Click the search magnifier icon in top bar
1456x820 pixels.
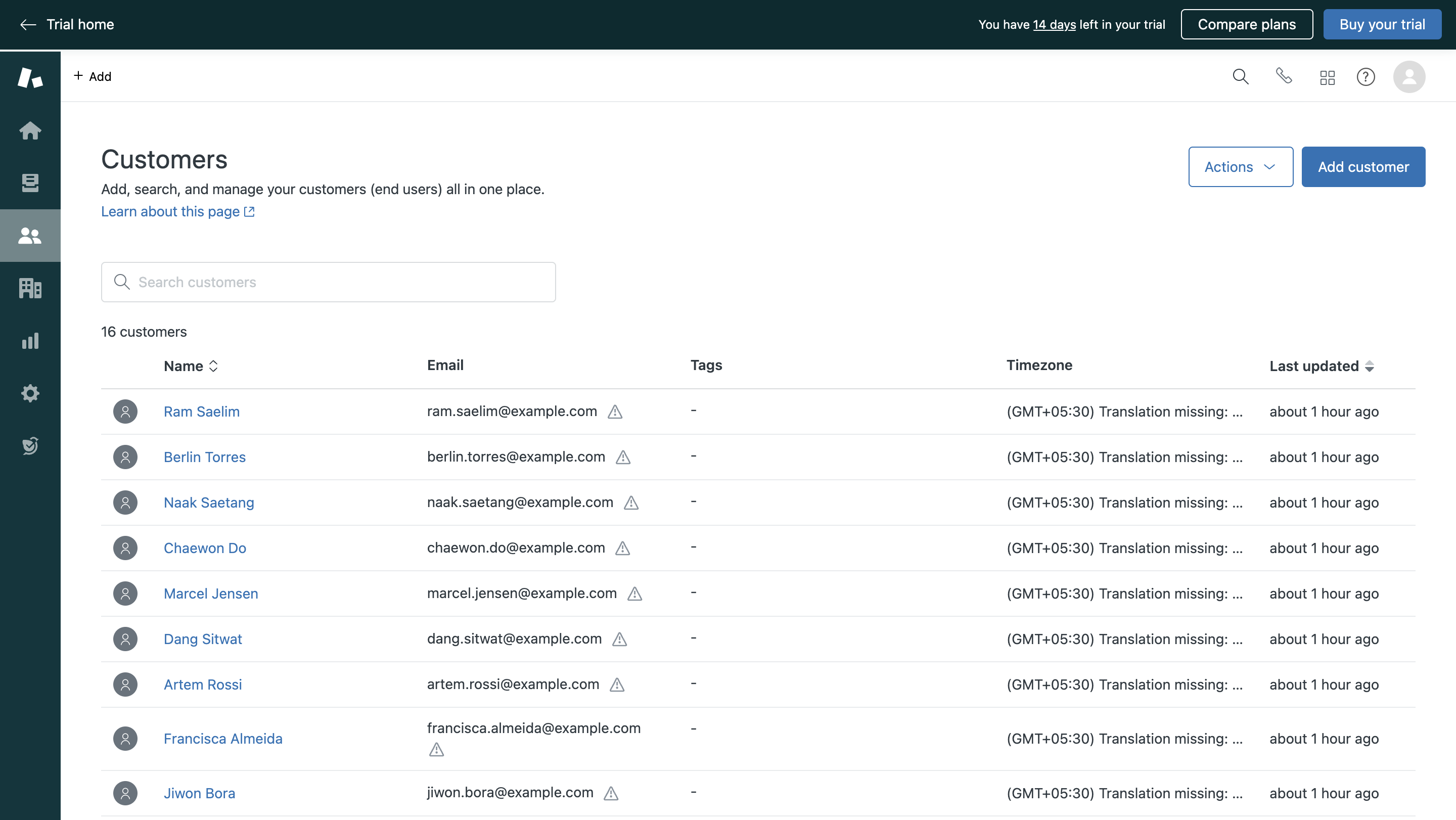coord(1240,76)
